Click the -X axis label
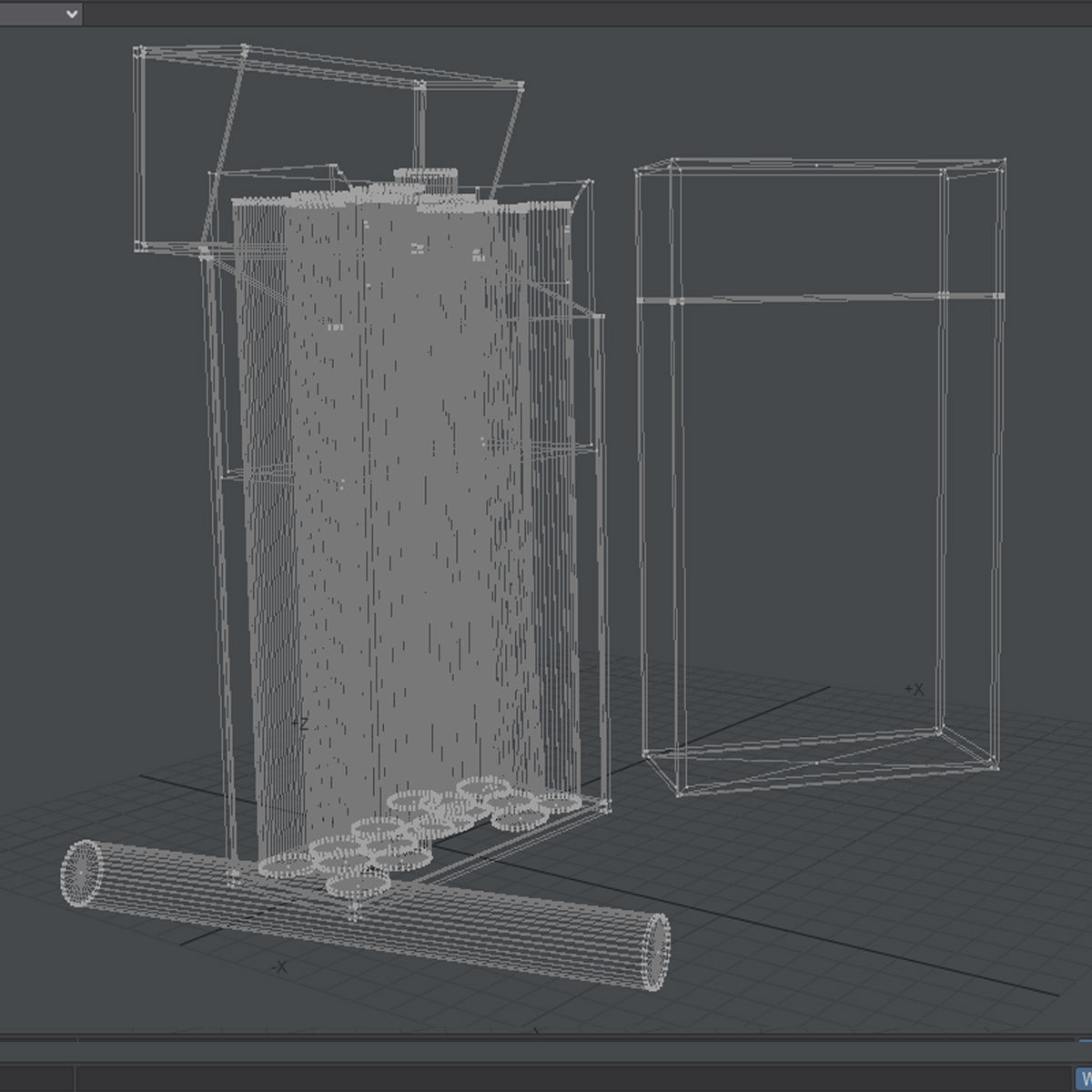This screenshot has width=1092, height=1092. 278,967
